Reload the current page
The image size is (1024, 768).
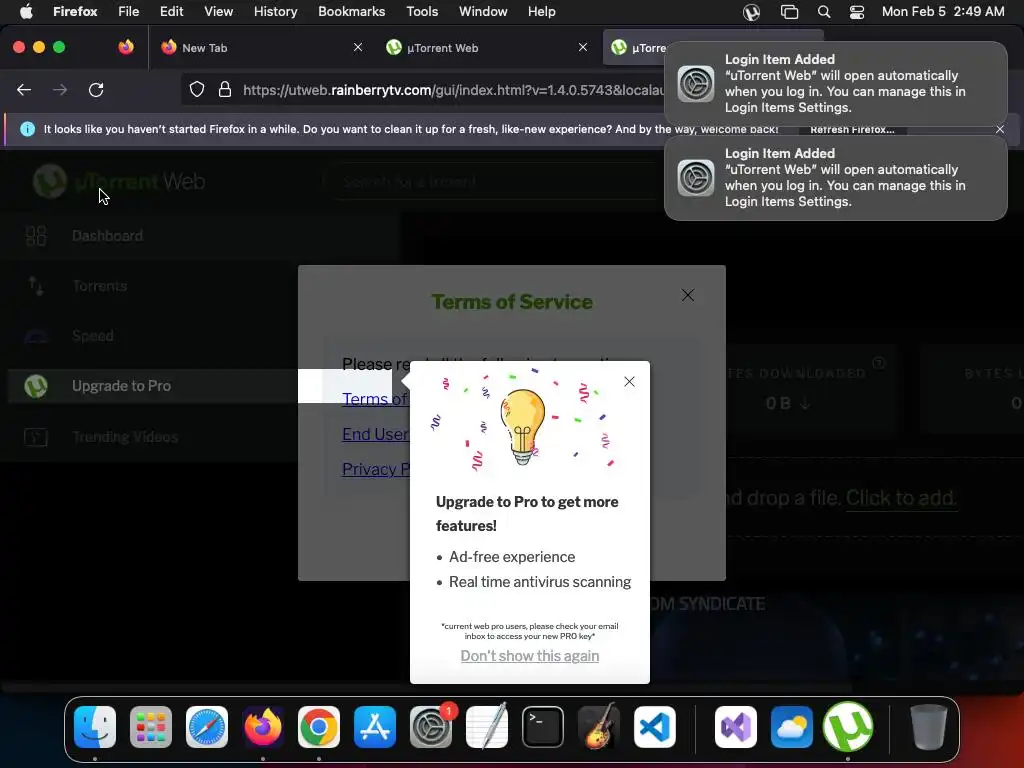point(96,89)
